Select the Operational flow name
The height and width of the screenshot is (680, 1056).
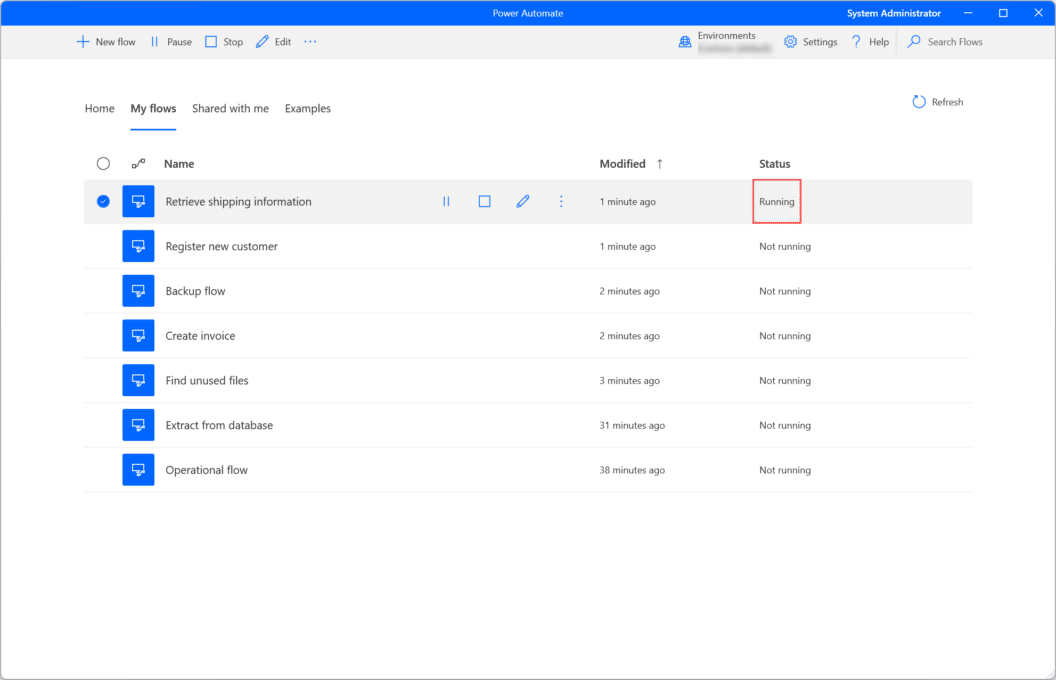[x=206, y=470]
